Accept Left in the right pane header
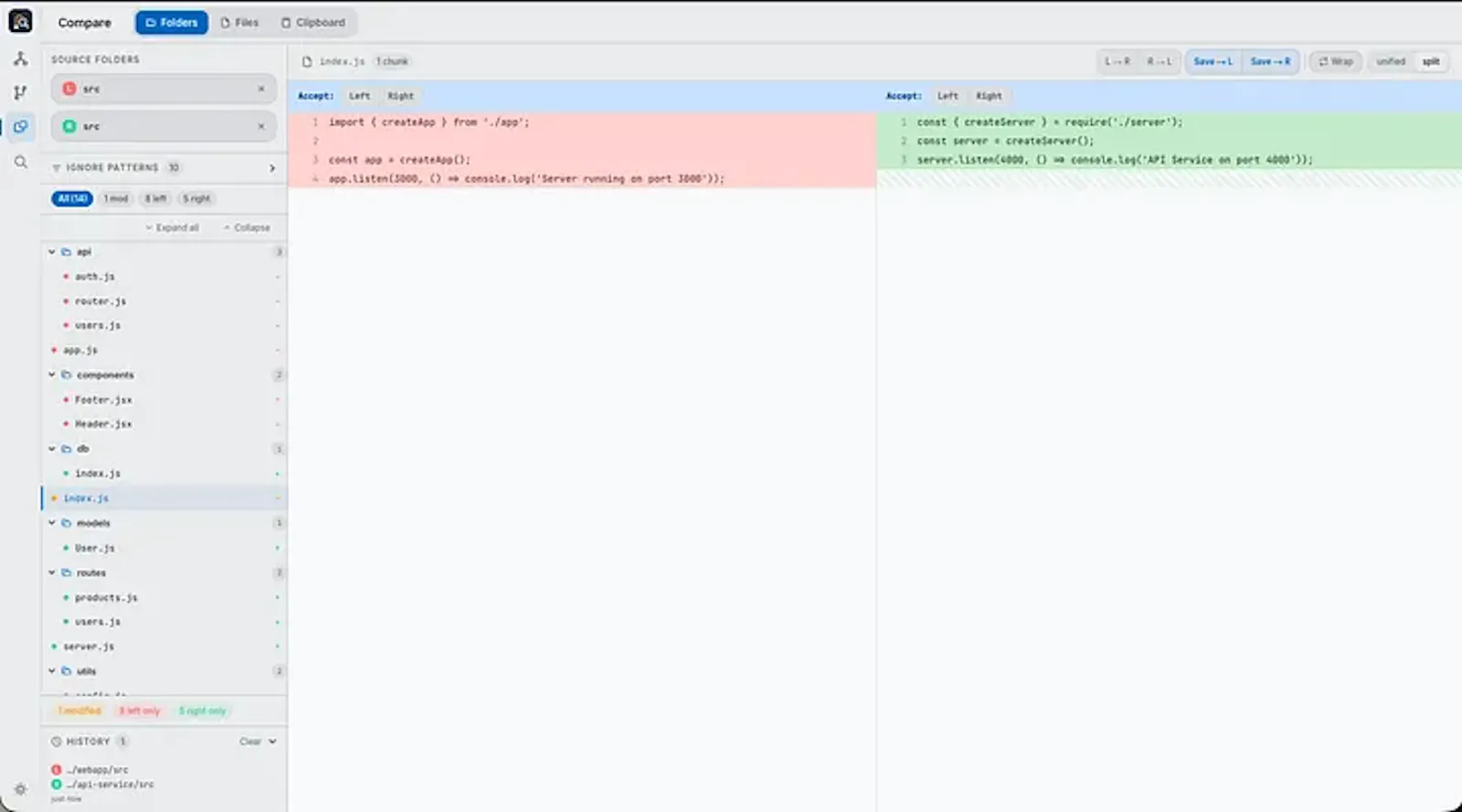This screenshot has height=812, width=1462. 948,96
